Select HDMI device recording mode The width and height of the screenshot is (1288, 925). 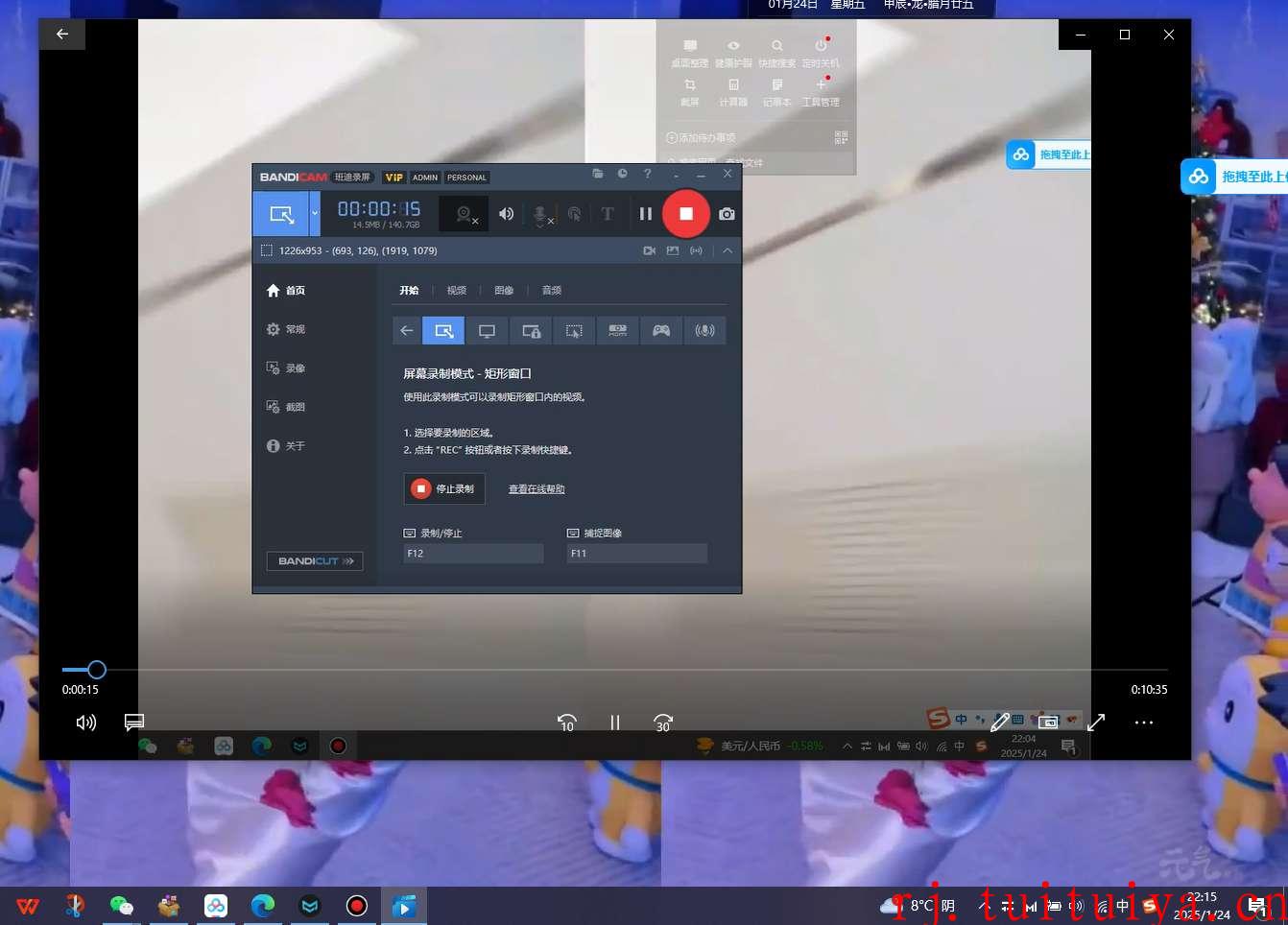tap(618, 331)
